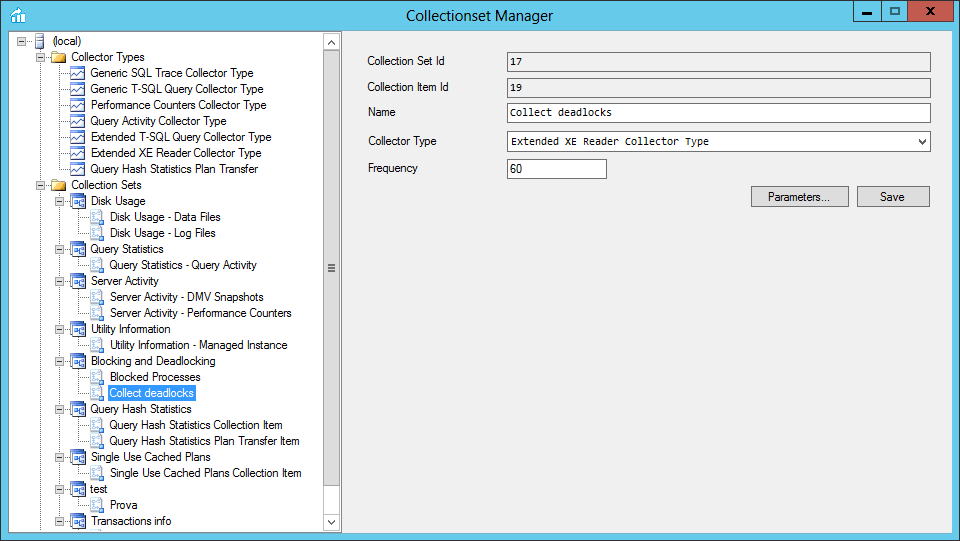Image resolution: width=960 pixels, height=541 pixels.
Task: Click the Generic SQL Trace Collector Type icon
Action: click(x=77, y=73)
